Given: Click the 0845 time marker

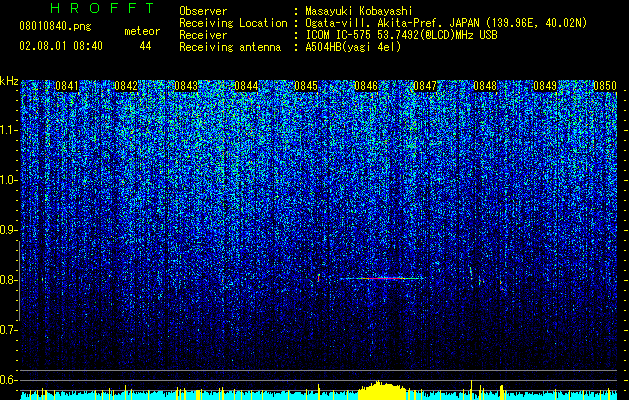Looking at the screenshot, I should [x=306, y=86].
